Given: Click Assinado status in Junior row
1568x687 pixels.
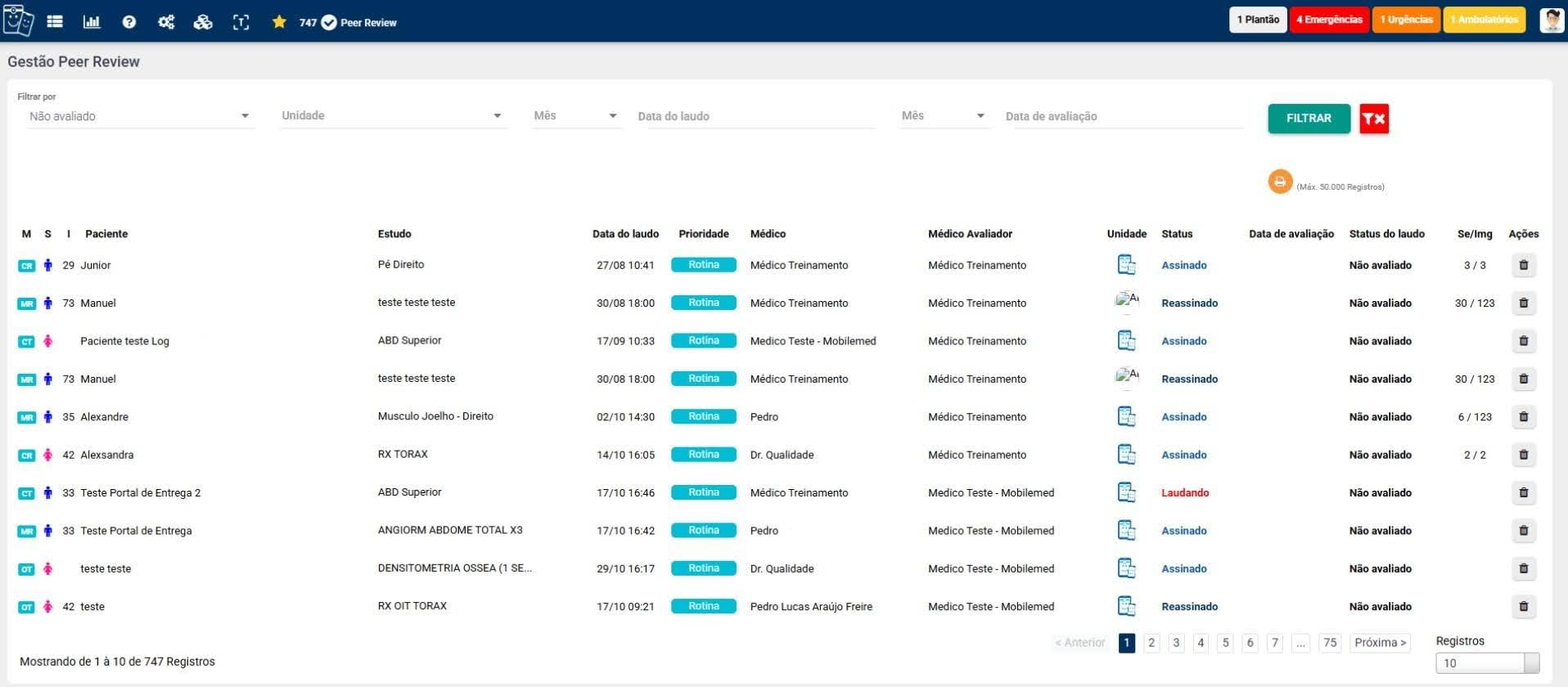Looking at the screenshot, I should click(1183, 266).
